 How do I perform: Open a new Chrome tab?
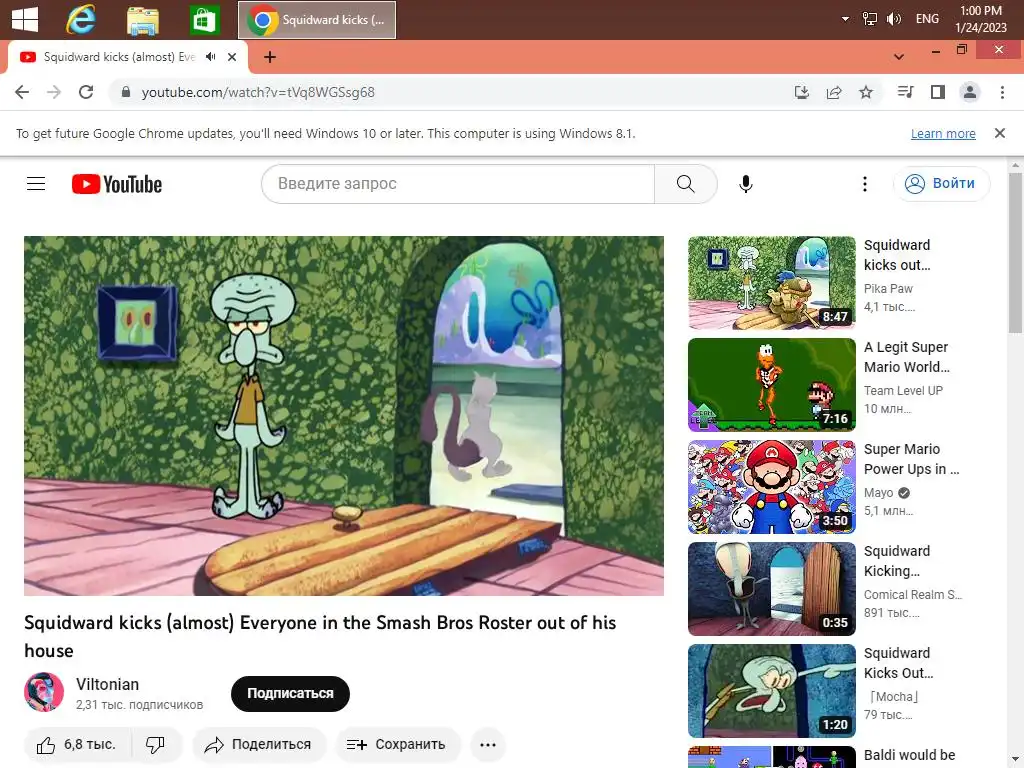(270, 57)
